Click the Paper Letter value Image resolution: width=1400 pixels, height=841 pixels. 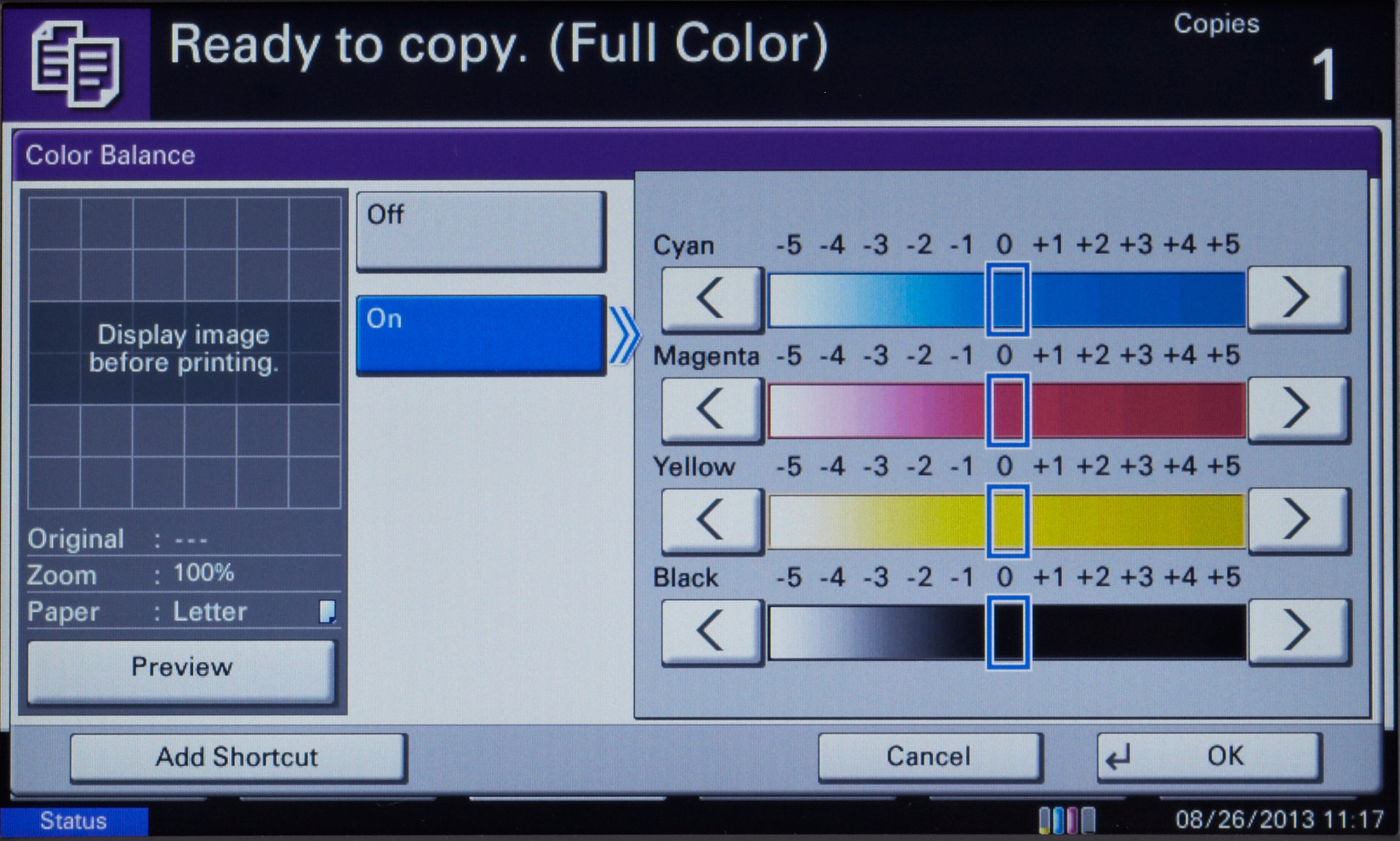pyautogui.click(x=210, y=611)
